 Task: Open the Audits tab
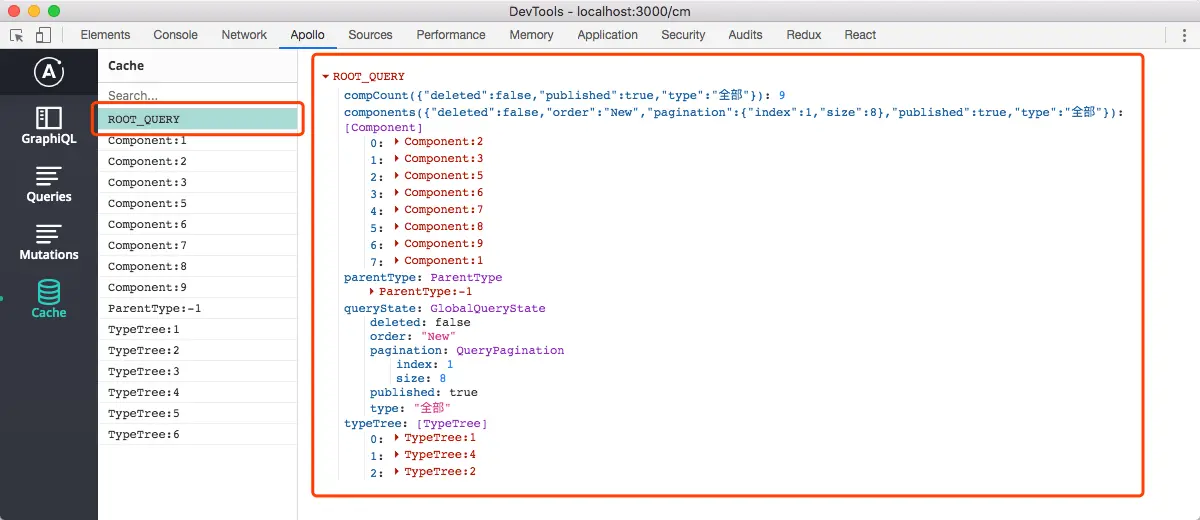tap(745, 35)
